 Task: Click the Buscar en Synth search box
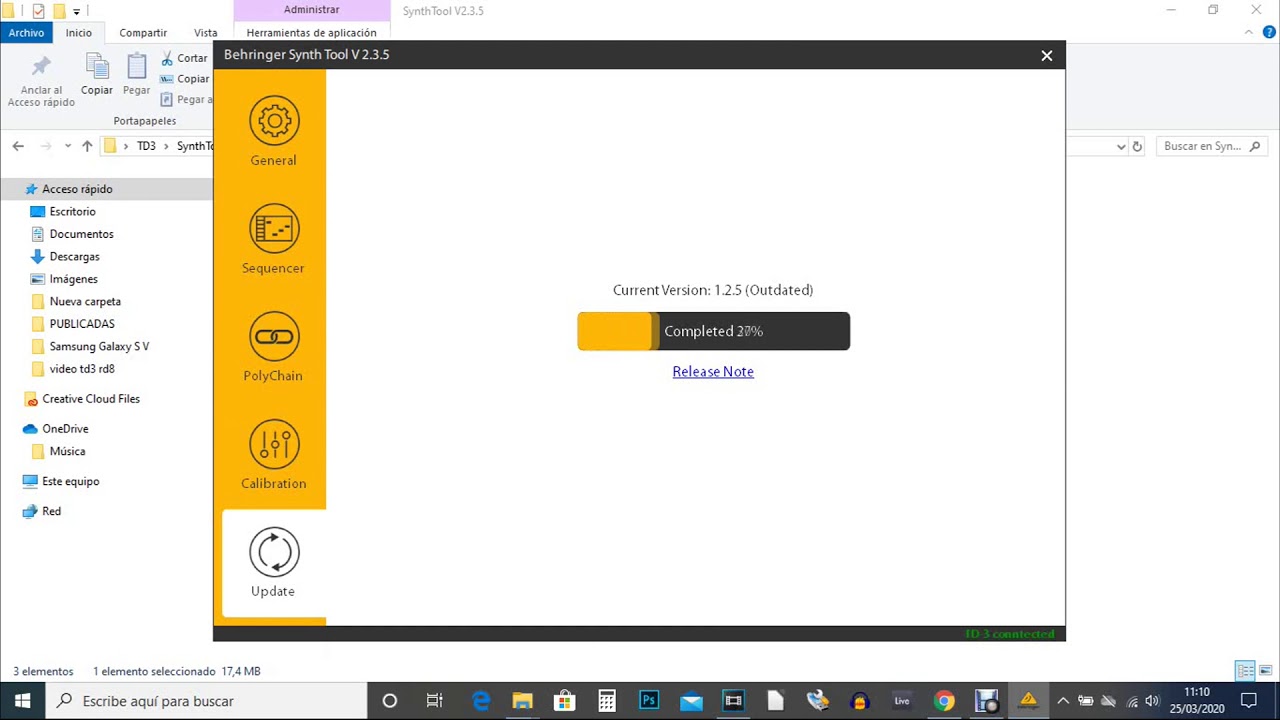point(1210,146)
